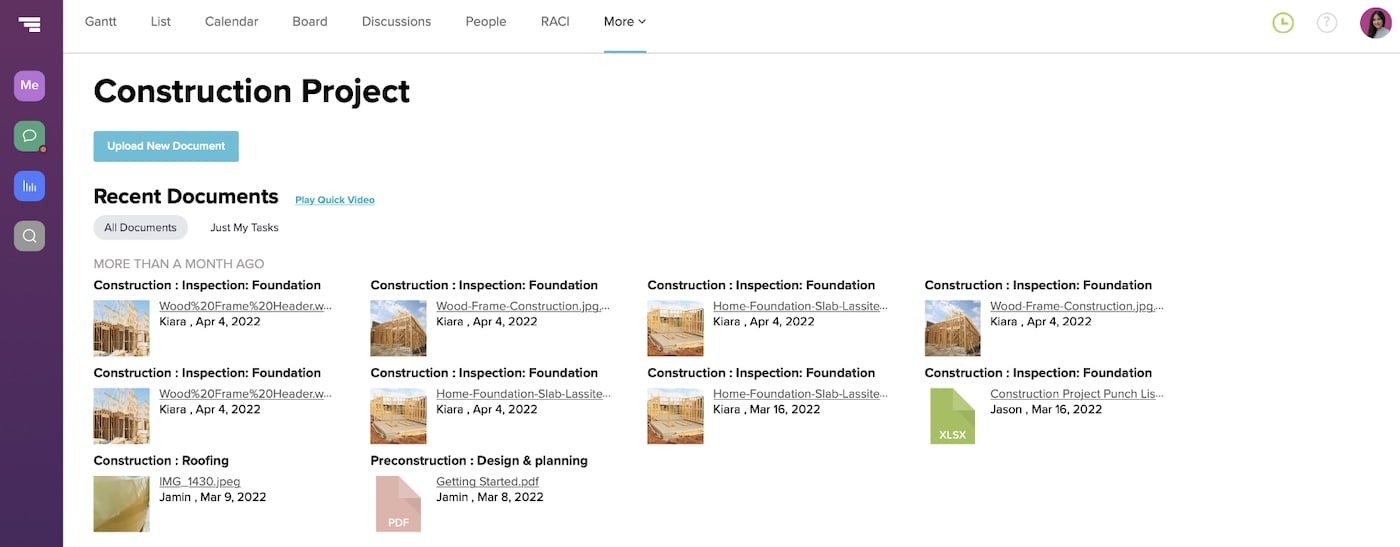Expand the More dropdown menu
This screenshot has width=1400, height=547.
click(x=625, y=21)
